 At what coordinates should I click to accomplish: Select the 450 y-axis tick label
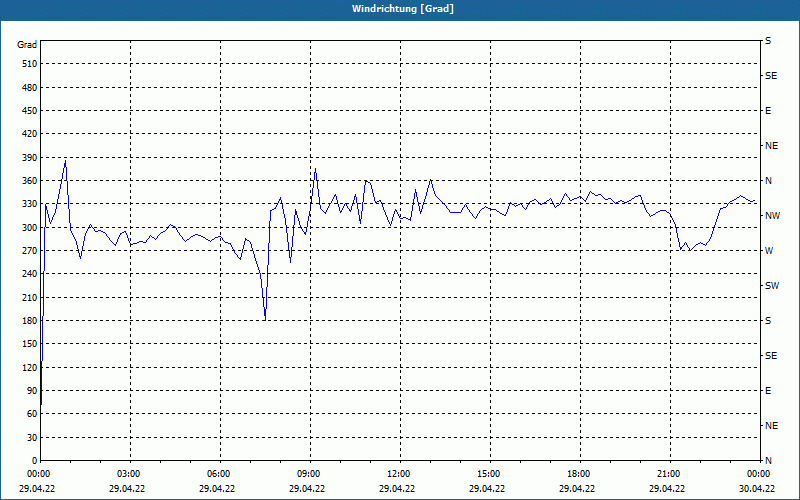coord(30,111)
